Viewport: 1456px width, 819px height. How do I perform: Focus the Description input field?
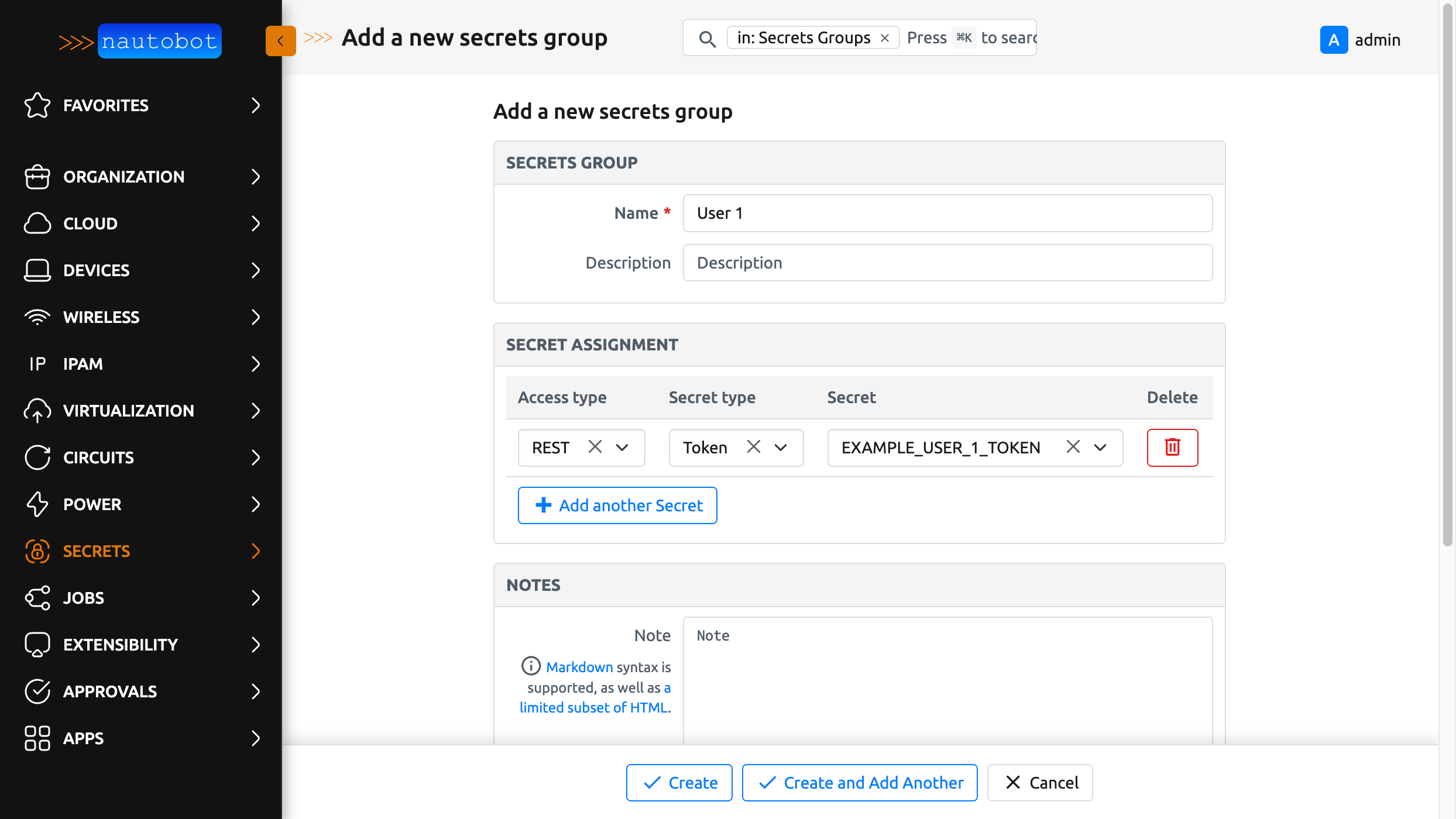(x=947, y=263)
